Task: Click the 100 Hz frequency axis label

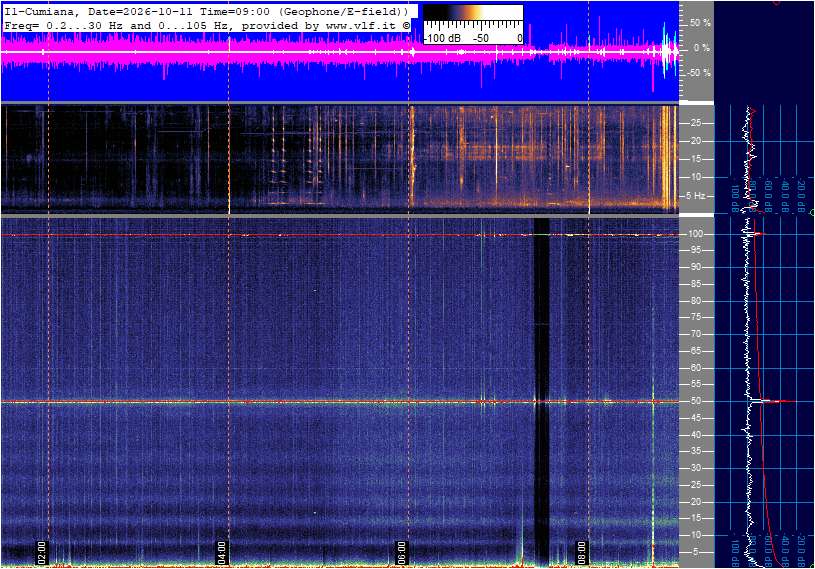Action: tap(695, 234)
